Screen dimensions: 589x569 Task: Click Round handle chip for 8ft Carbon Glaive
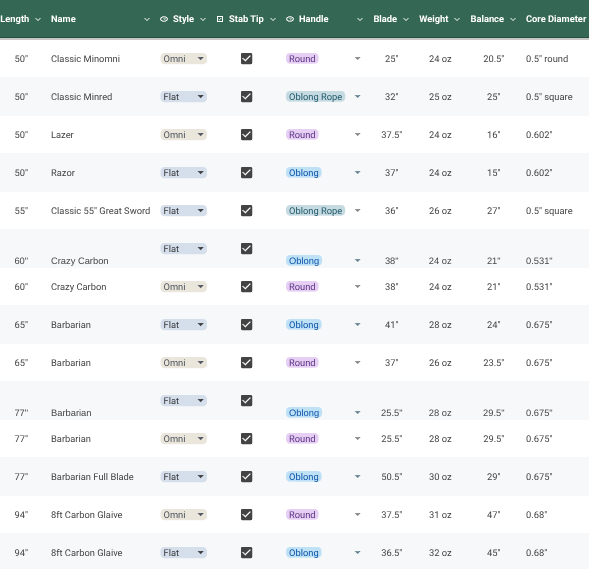302,515
